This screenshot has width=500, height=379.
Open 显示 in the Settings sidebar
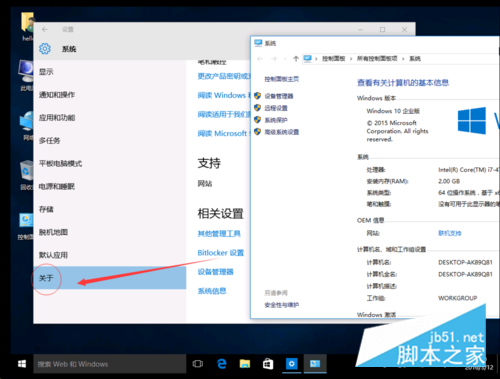pos(46,72)
